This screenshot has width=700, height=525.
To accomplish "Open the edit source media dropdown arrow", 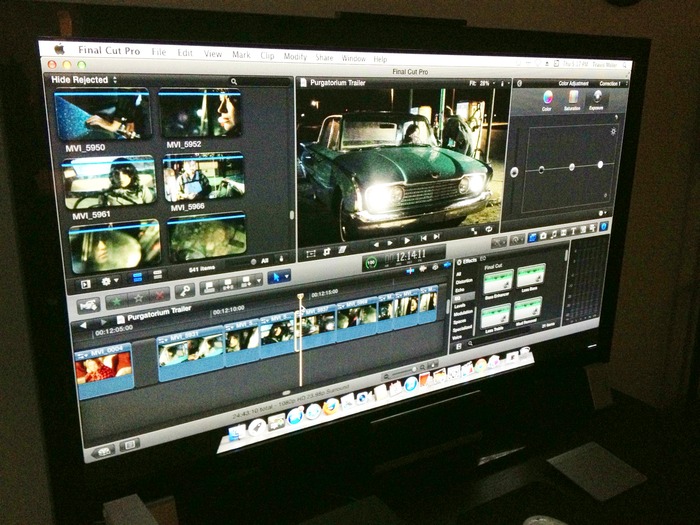I will (x=259, y=280).
